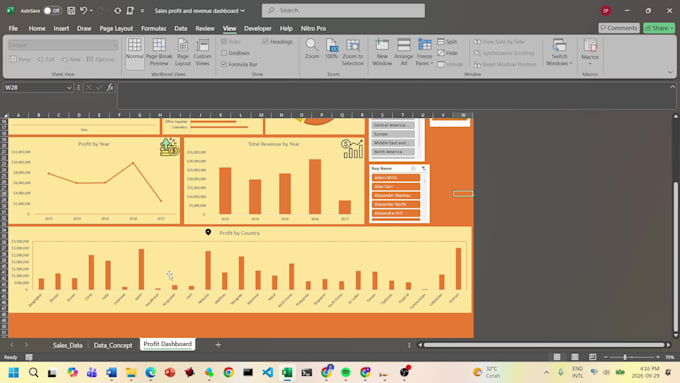Viewport: 680px width, 383px height.
Task: Open the Developer tab
Action: [x=258, y=28]
